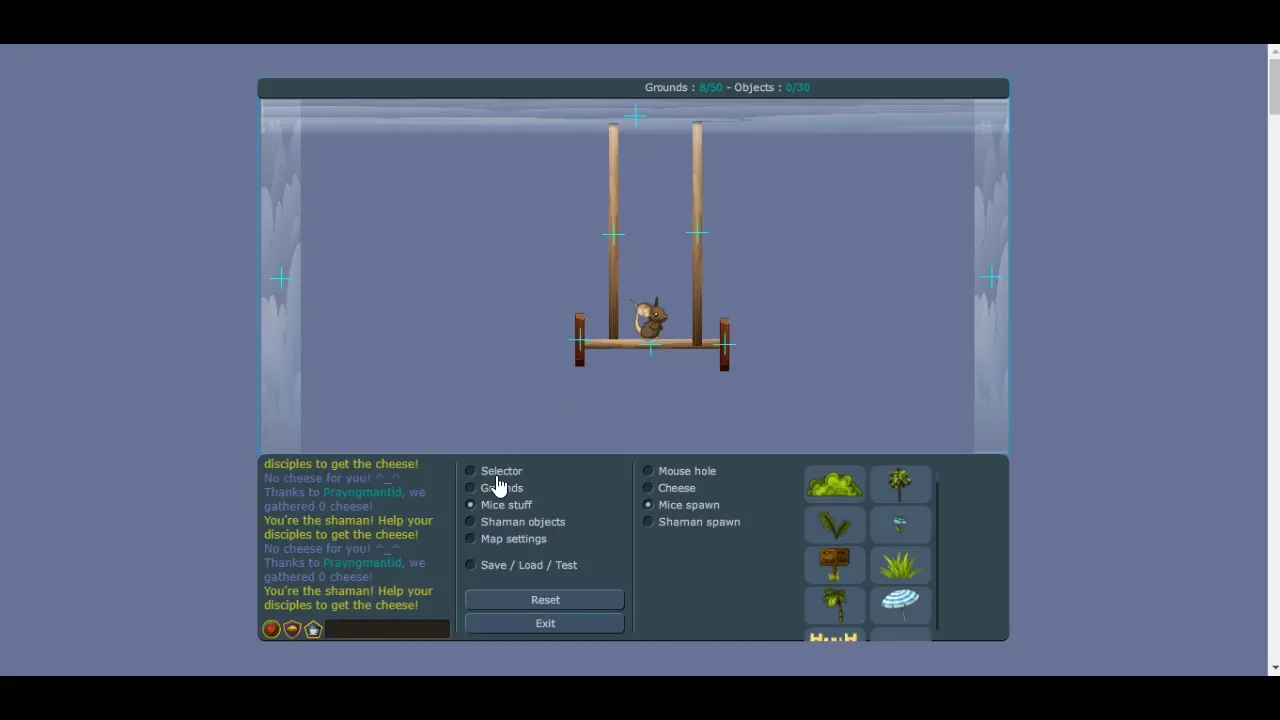Click the short red post at right end
Image resolution: width=1280 pixels, height=720 pixels.
pyautogui.click(x=724, y=344)
